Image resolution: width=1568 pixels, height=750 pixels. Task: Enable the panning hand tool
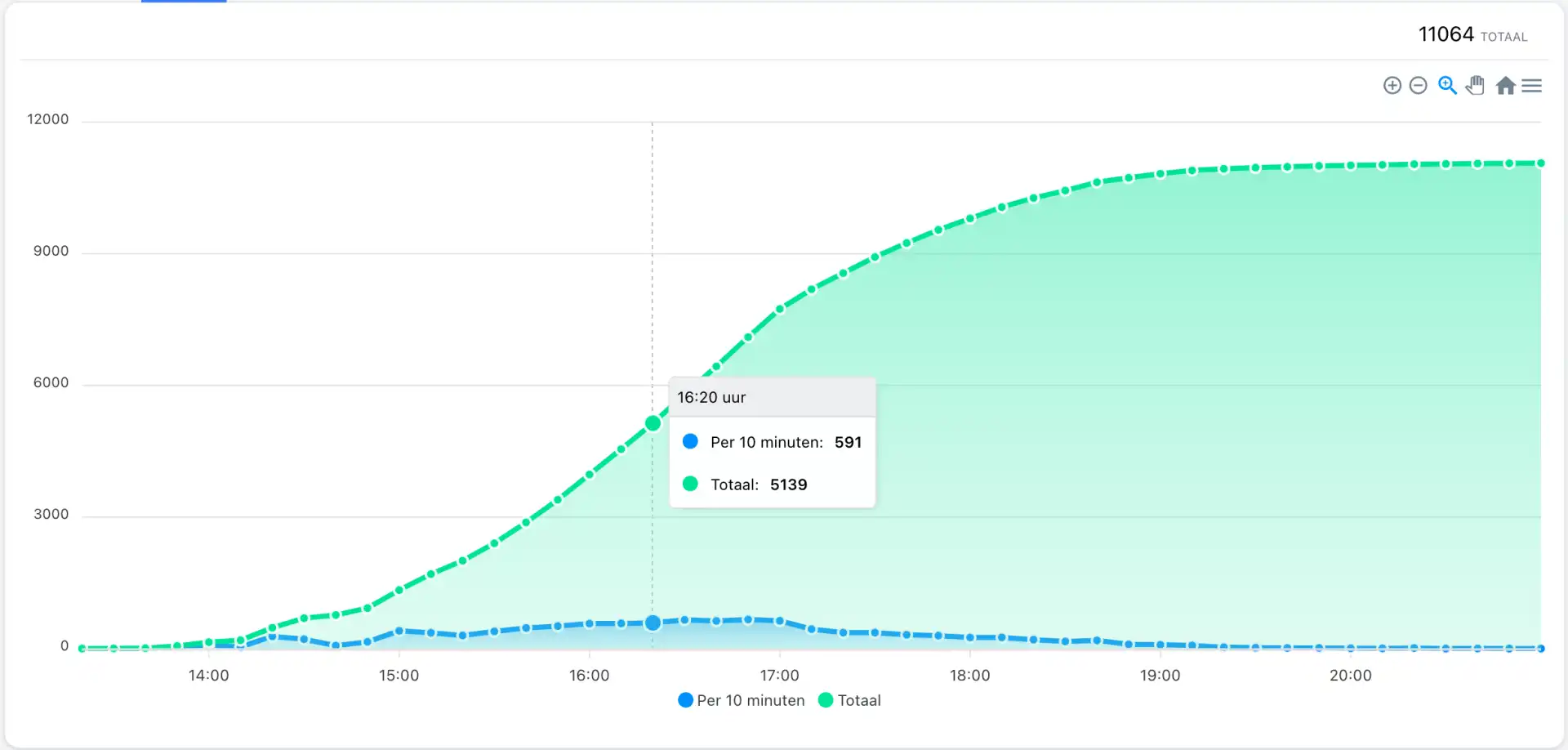click(1475, 86)
